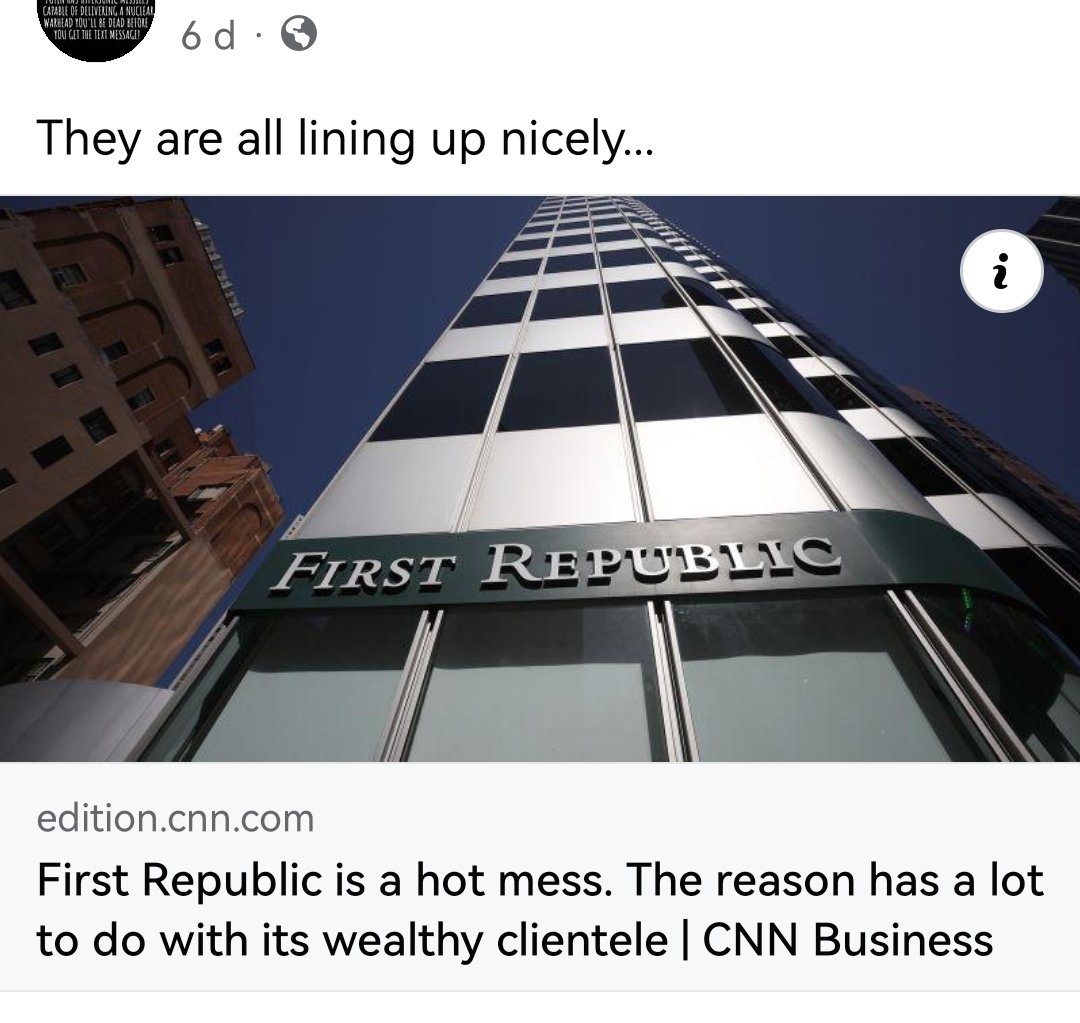Open the First Republic building preview image

(540, 479)
